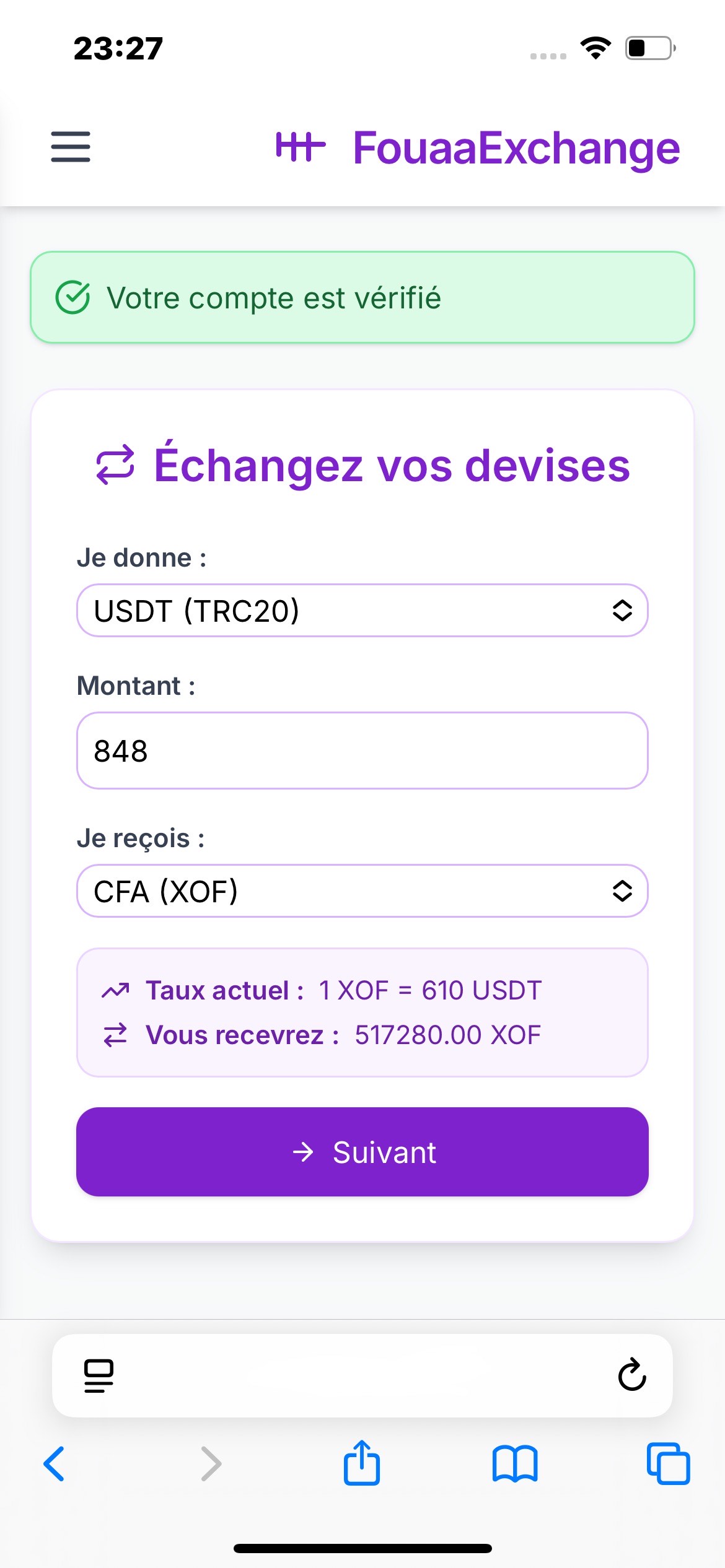Screen dimensions: 725x1568
Task: Expand currency list via USDT chevron arrows
Action: pos(622,611)
